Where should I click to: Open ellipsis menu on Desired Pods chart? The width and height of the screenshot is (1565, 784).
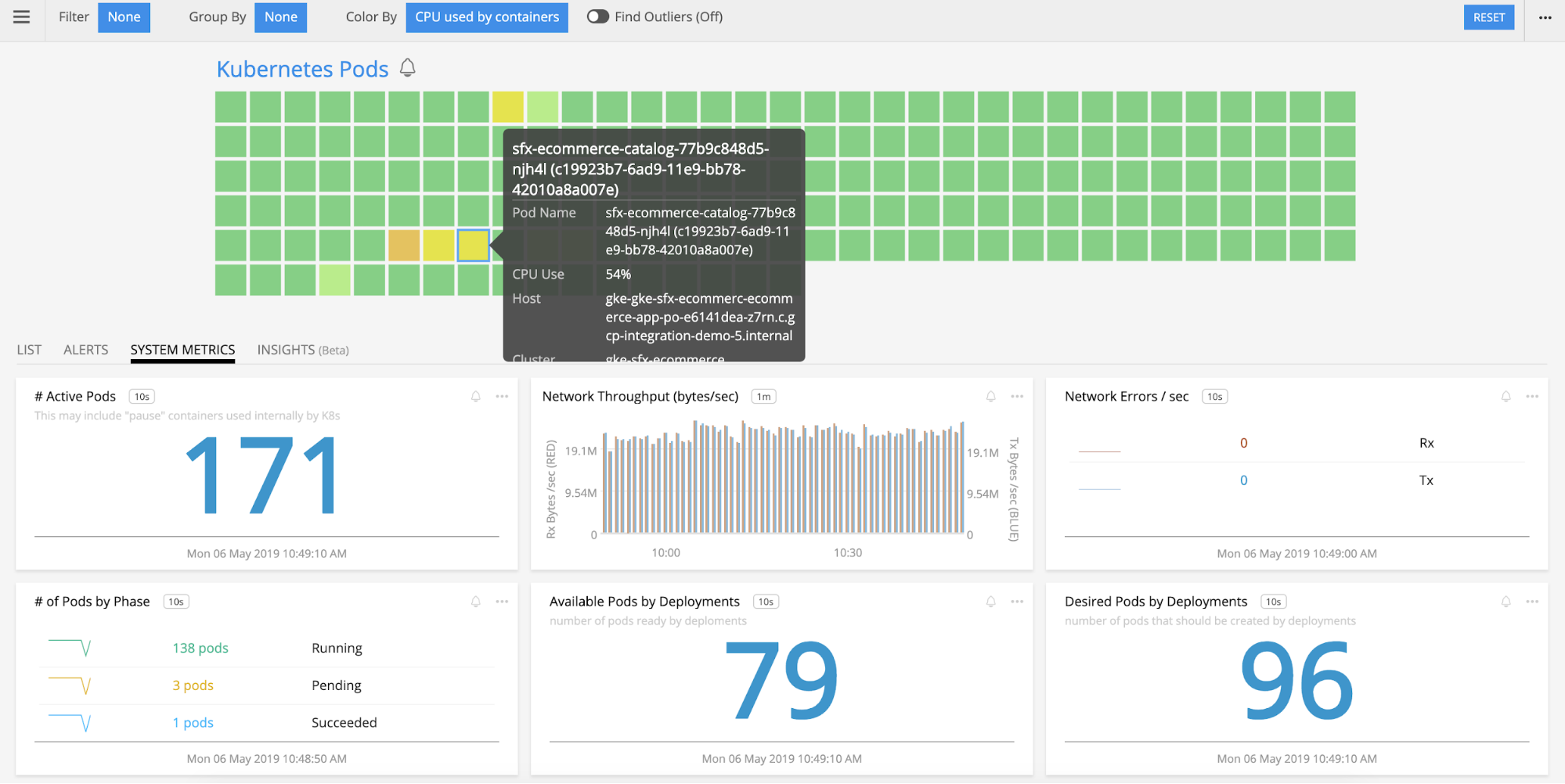click(x=1532, y=602)
